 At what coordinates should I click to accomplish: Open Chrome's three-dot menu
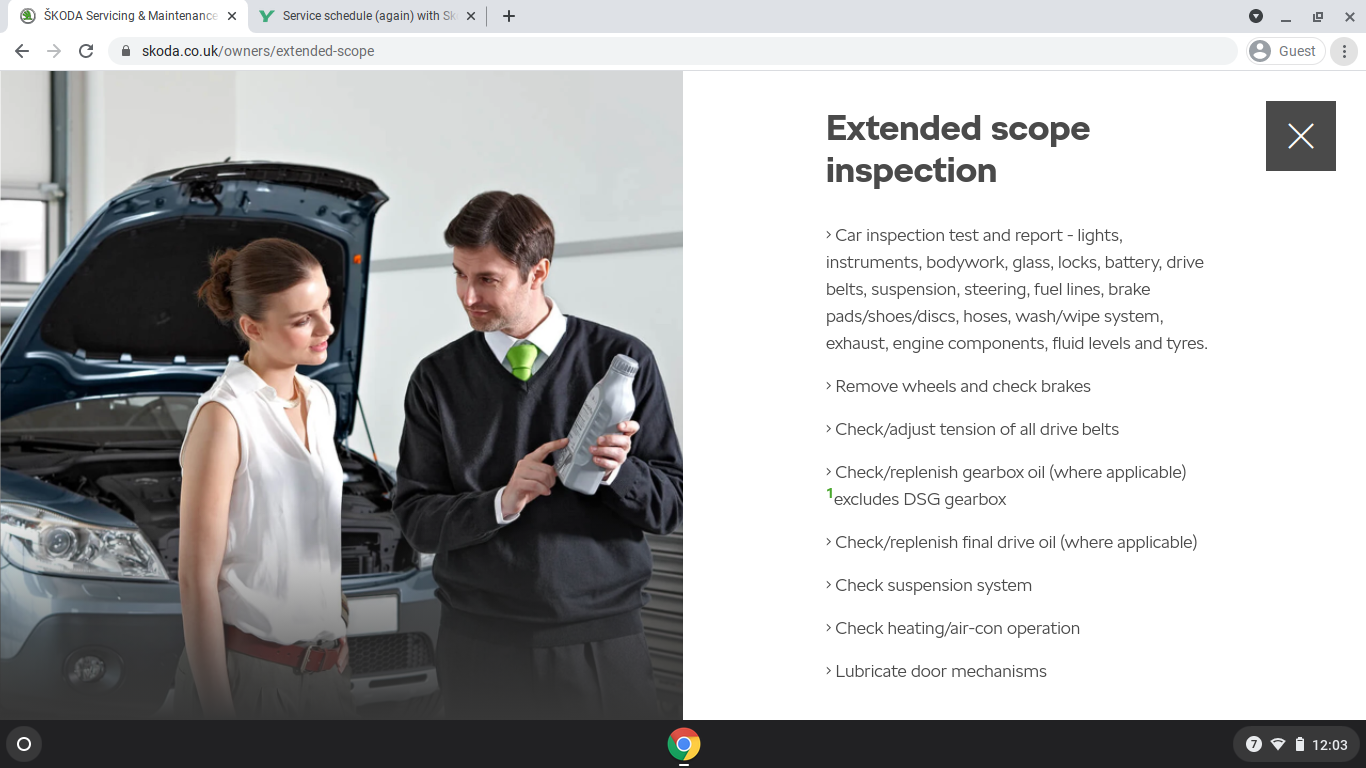[1344, 51]
